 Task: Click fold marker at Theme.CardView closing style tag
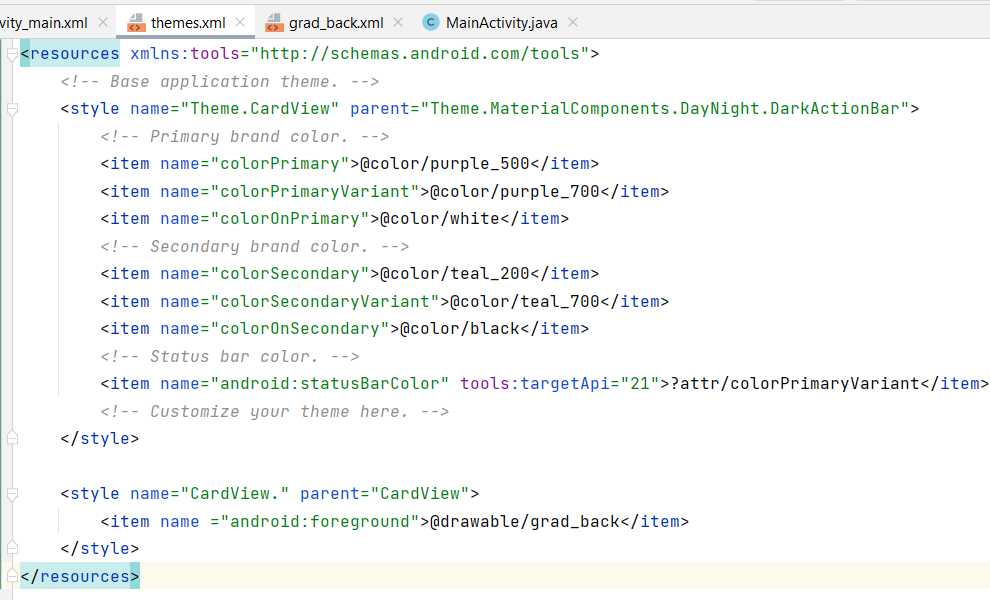12,438
